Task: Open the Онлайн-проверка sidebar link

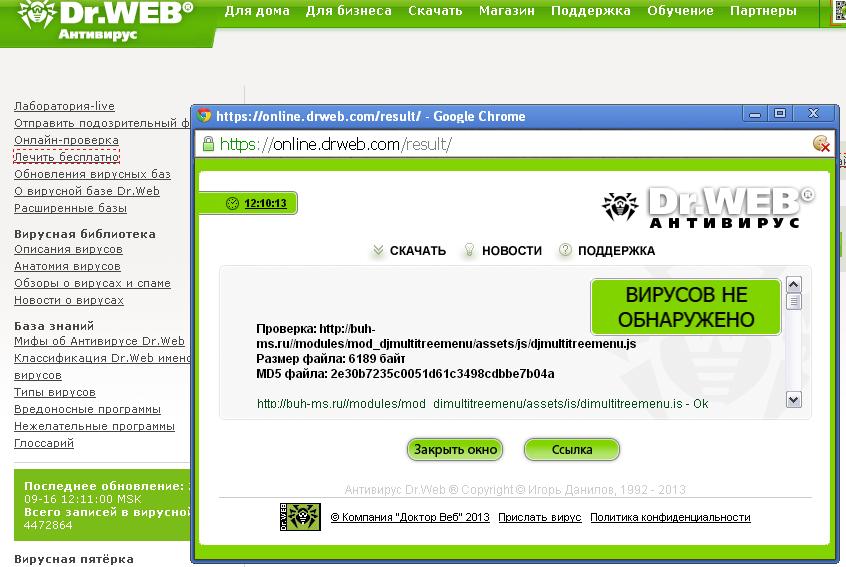Action: [66, 140]
